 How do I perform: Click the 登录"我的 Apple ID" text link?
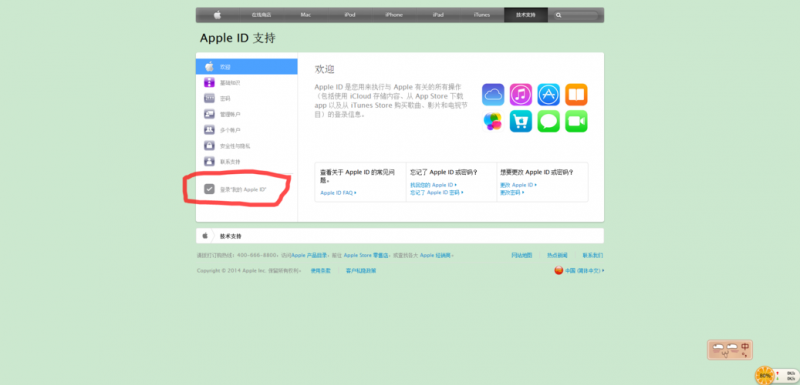click(x=243, y=190)
